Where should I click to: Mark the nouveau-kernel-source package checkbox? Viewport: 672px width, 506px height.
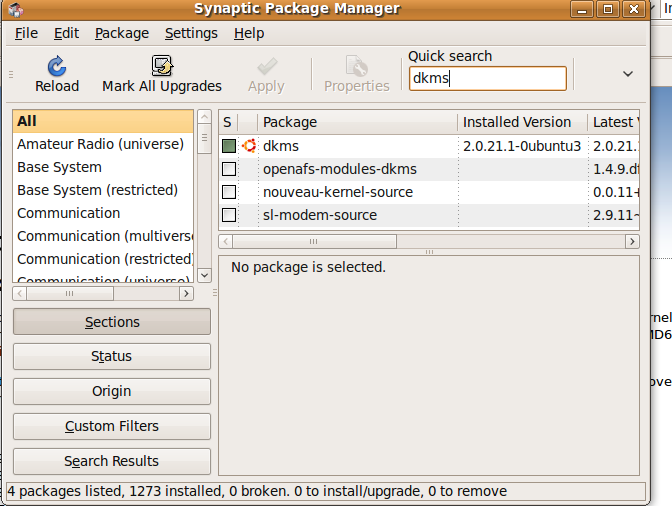[x=229, y=192]
